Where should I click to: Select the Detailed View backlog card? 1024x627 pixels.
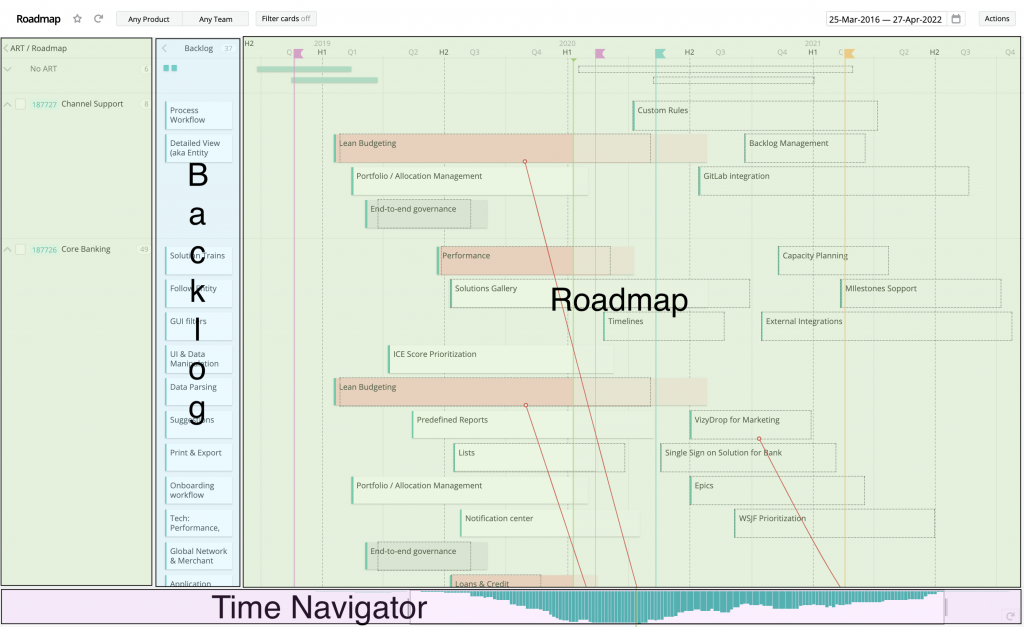pos(199,148)
